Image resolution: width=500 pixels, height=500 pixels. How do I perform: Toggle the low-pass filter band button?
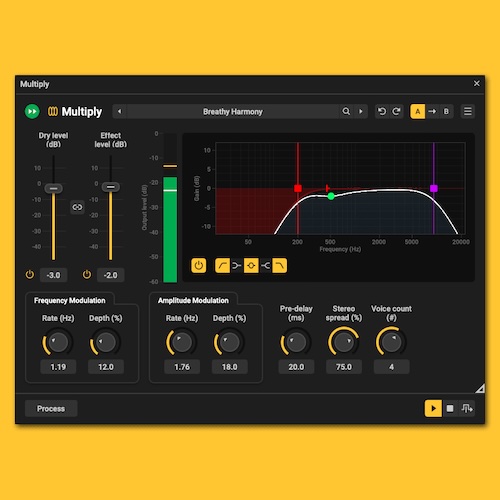(x=279, y=266)
